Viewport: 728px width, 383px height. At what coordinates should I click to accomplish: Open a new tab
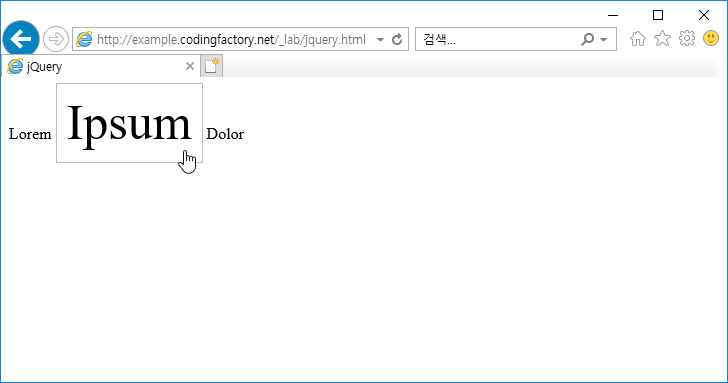tap(212, 66)
